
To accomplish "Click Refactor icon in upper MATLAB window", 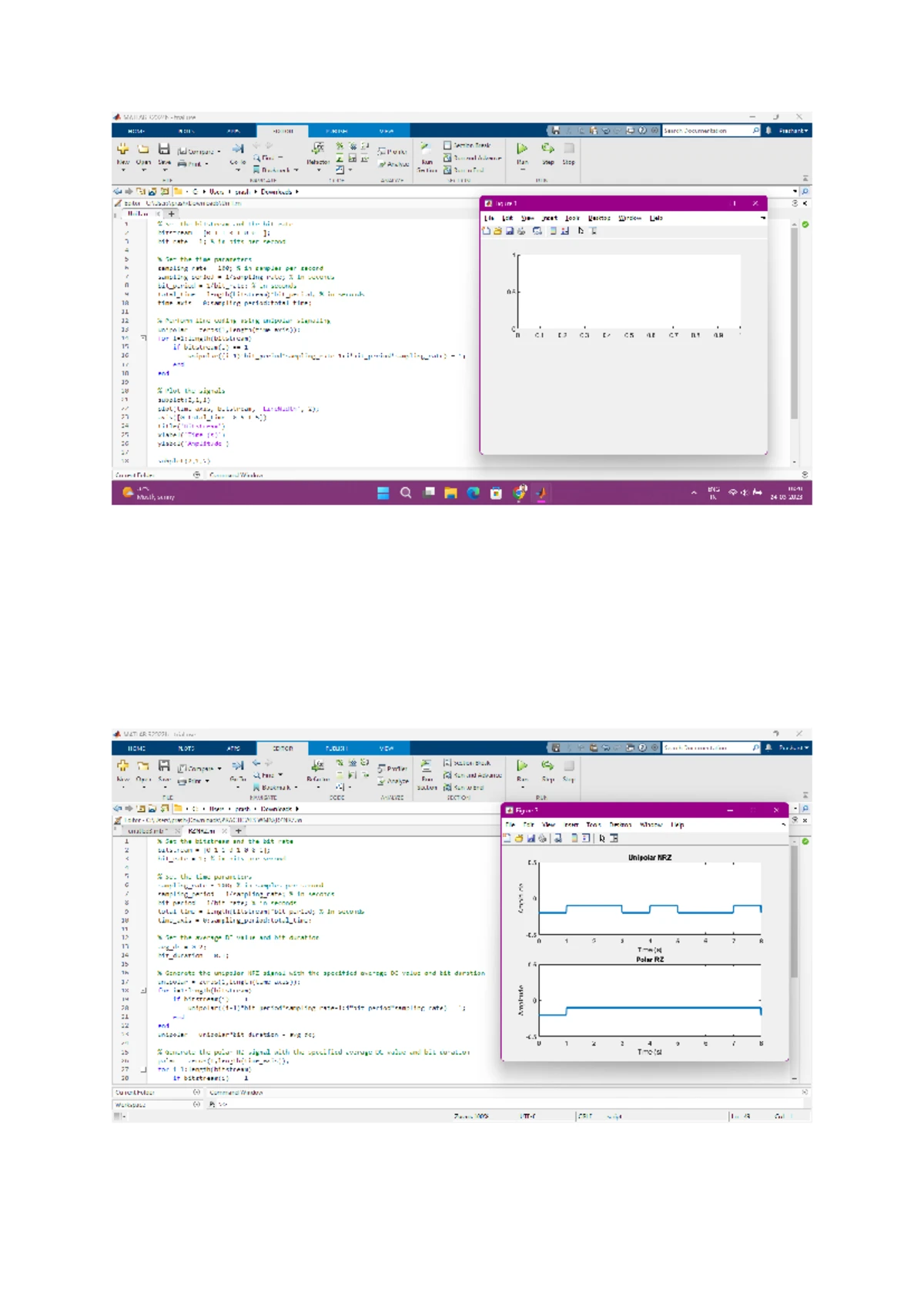I will [318, 148].
